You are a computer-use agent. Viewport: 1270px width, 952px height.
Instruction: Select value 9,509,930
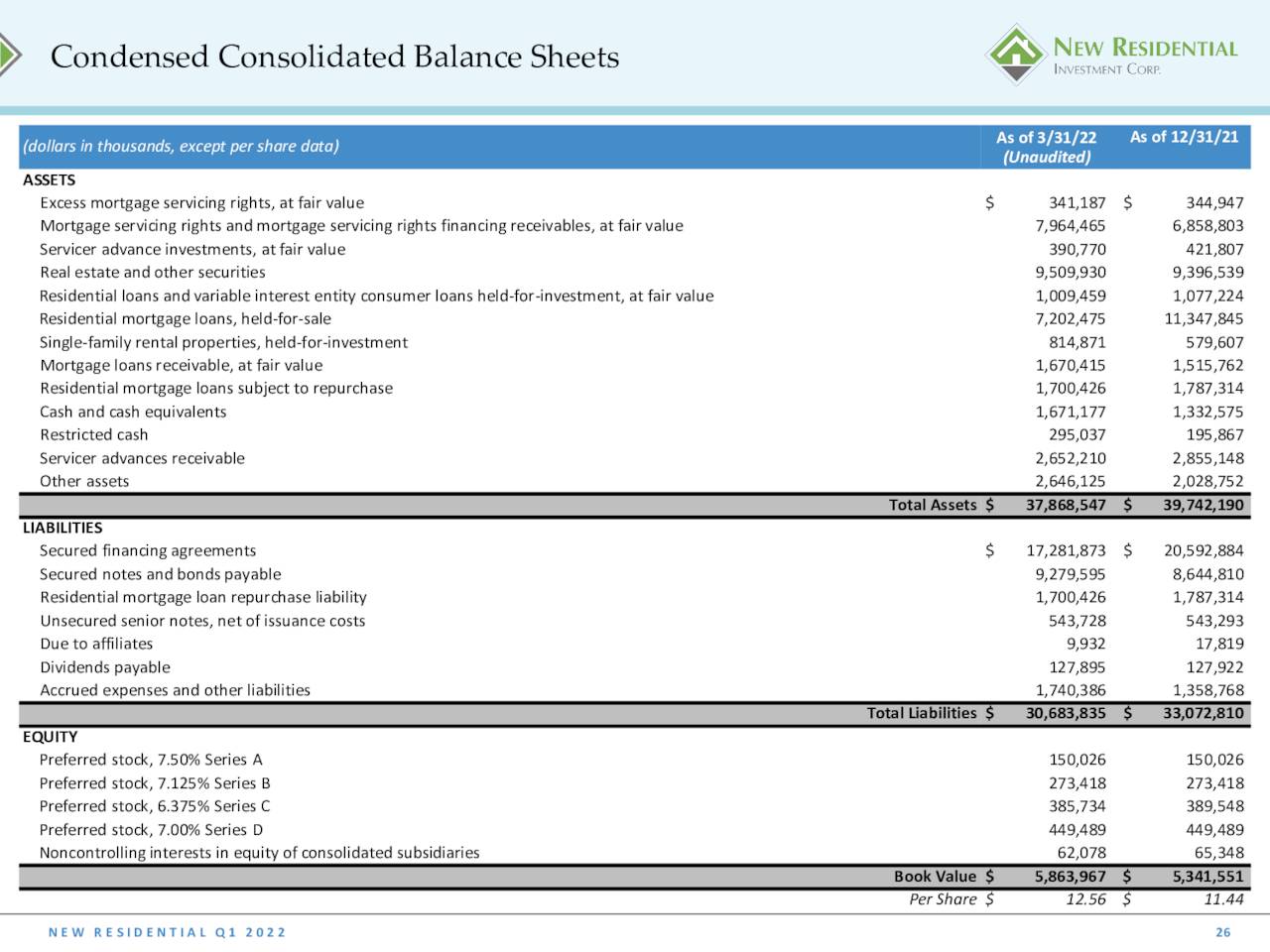click(1071, 272)
